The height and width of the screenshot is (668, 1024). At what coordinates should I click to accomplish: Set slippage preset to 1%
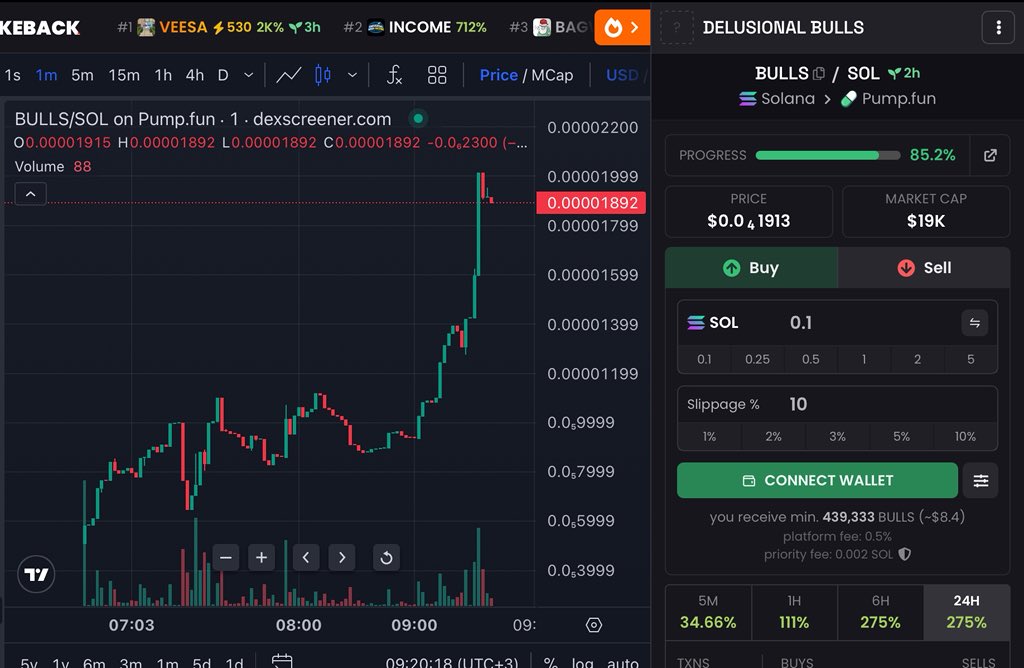click(x=709, y=436)
